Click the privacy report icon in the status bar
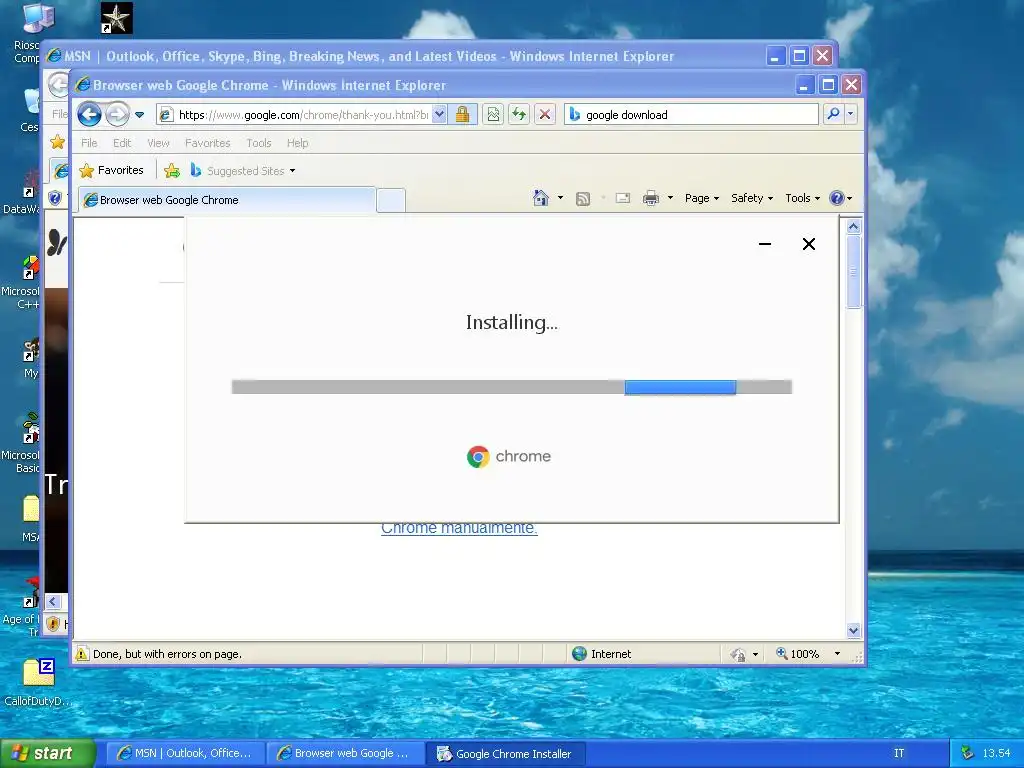This screenshot has height=768, width=1024. (738, 654)
